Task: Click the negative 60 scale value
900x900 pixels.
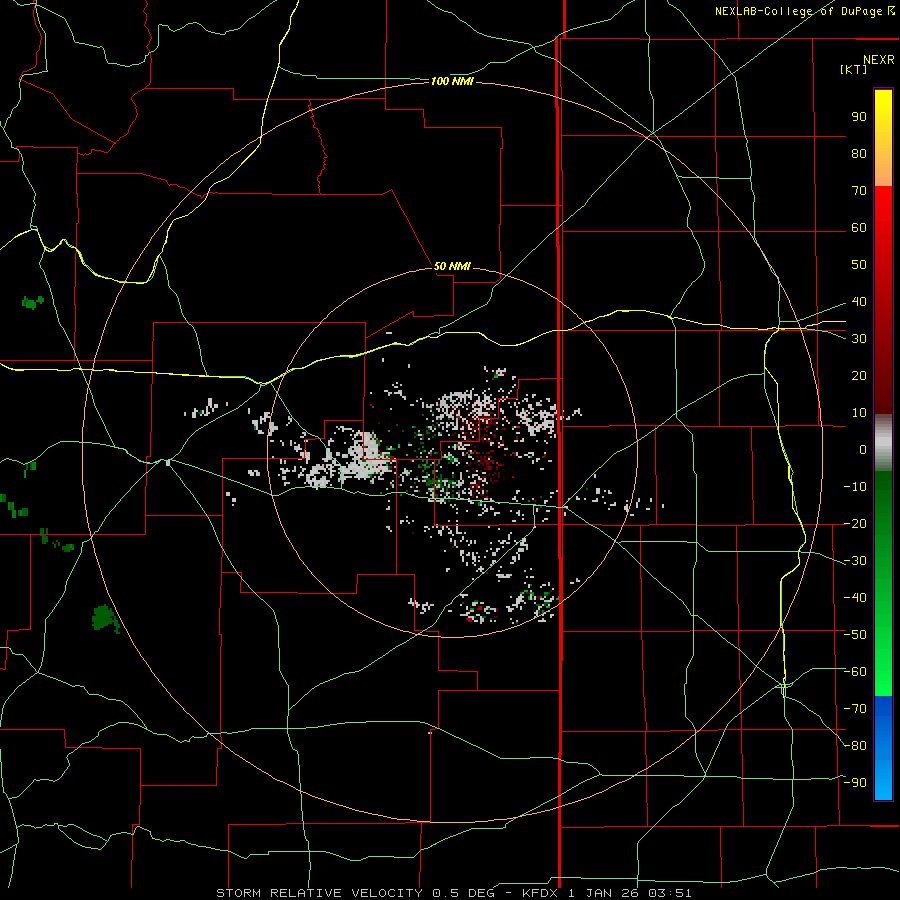Action: [x=855, y=672]
